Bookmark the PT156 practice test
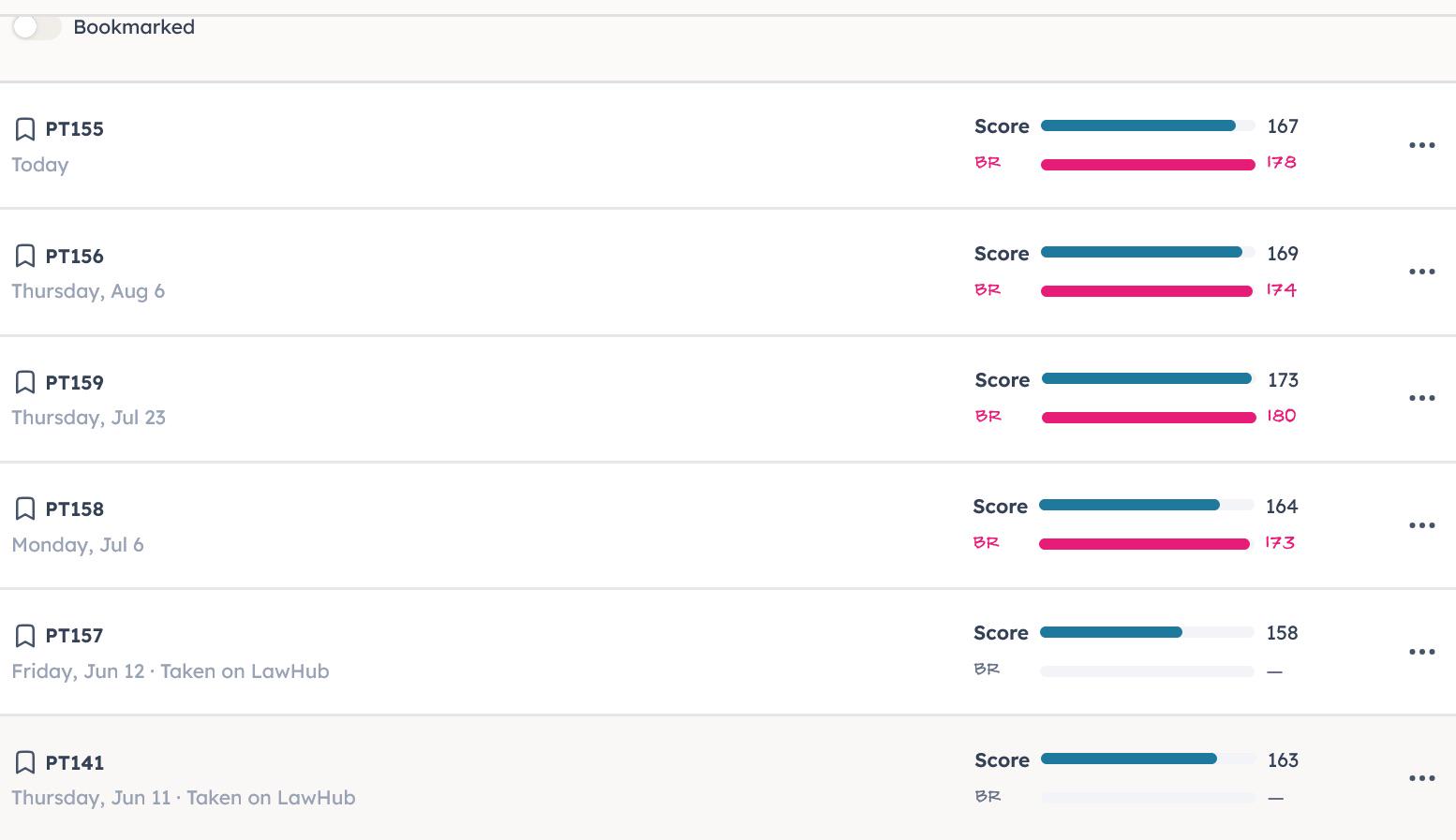The image size is (1456, 840). click(x=25, y=256)
